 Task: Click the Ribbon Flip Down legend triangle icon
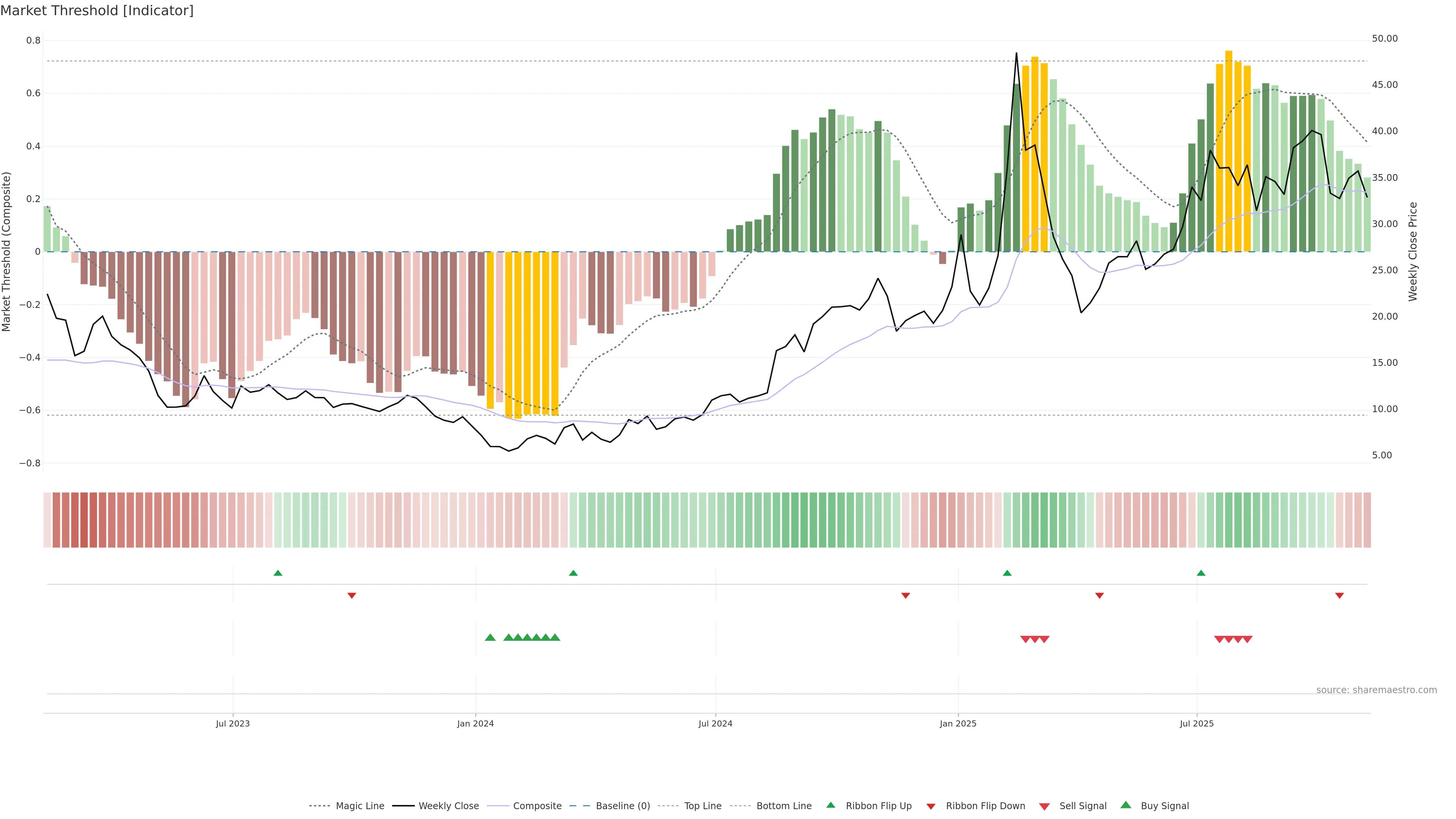coord(931,806)
